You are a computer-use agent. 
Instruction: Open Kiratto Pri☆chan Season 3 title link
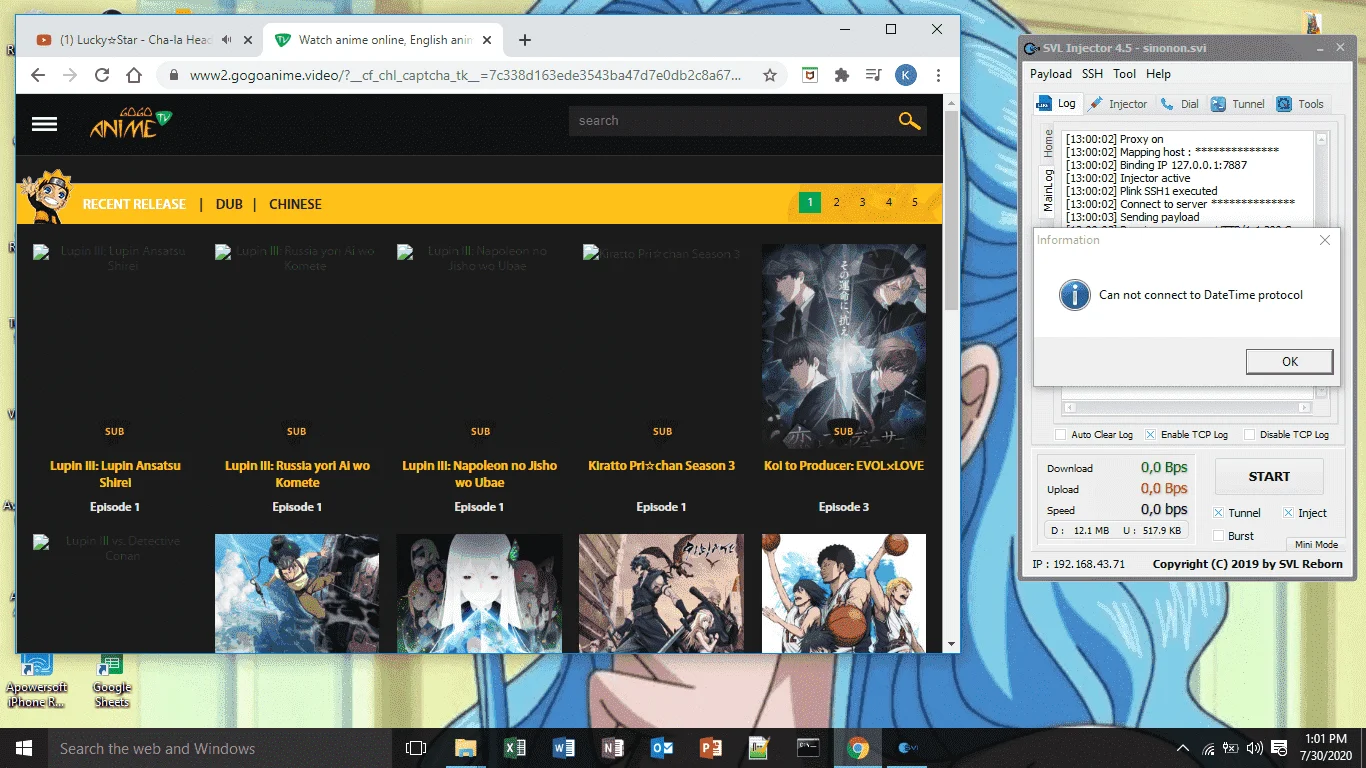coord(662,465)
